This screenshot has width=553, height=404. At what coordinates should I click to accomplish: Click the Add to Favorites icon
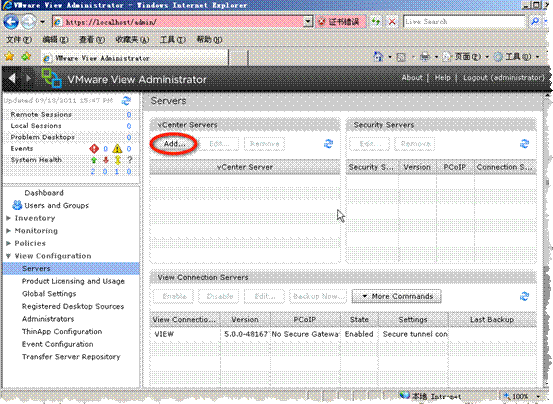[26, 56]
